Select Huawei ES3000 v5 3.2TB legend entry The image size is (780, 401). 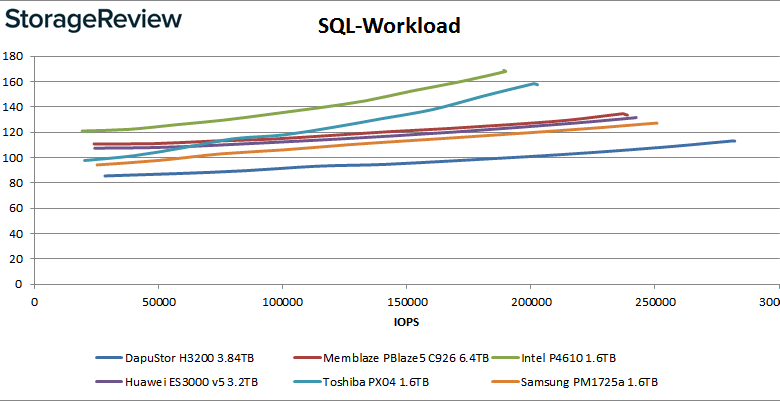click(x=177, y=382)
